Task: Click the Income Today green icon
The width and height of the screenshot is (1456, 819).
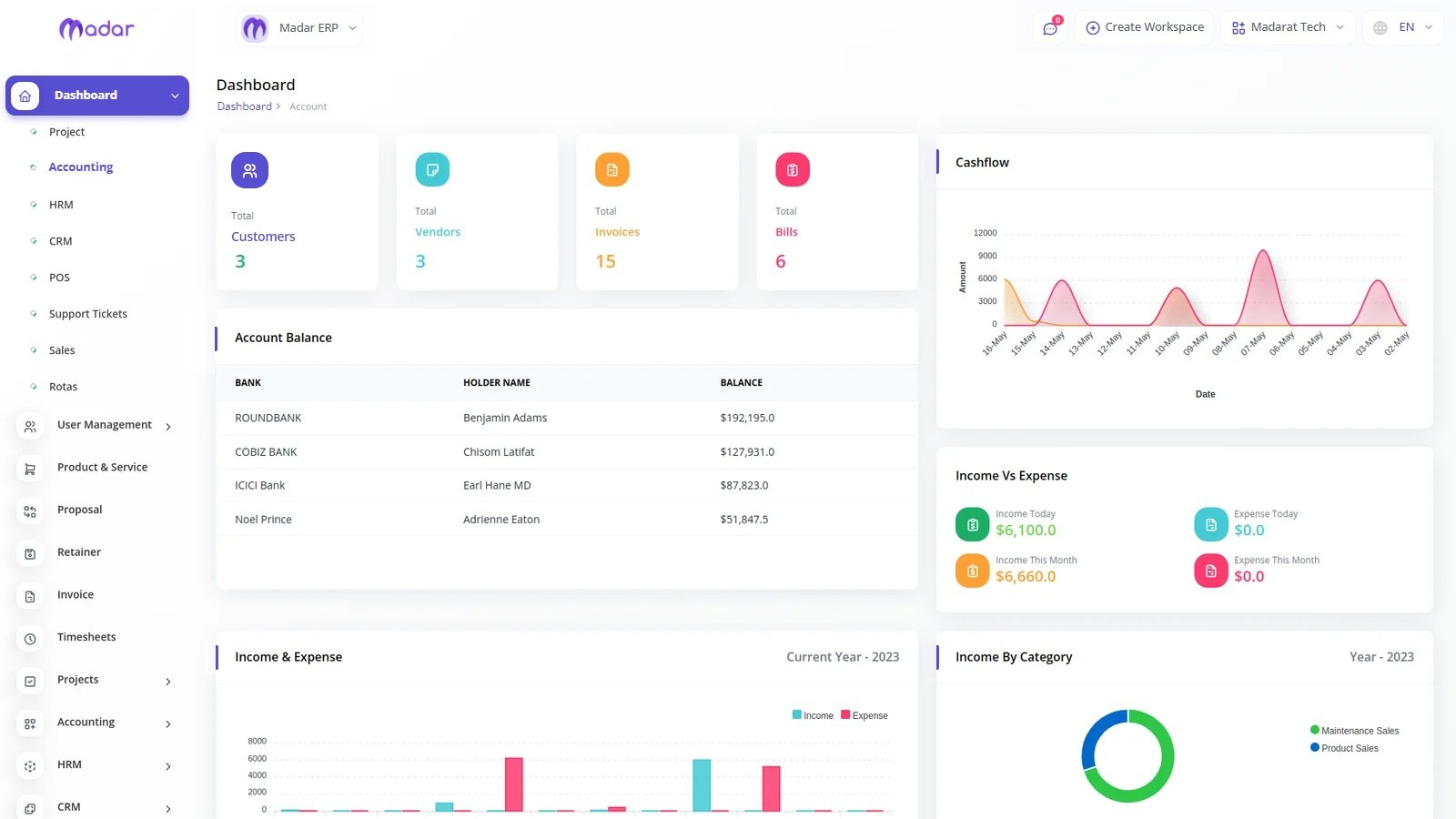Action: (x=972, y=524)
